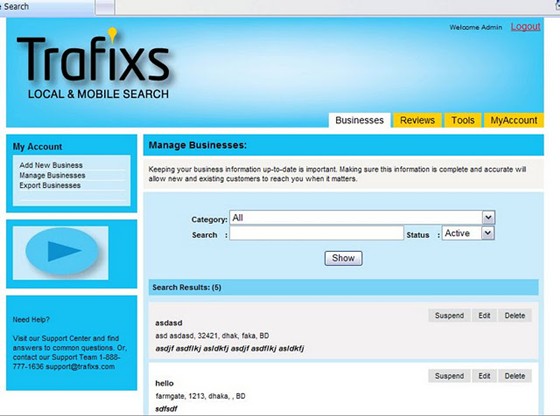Image resolution: width=560 pixels, height=416 pixels.
Task: Select the Search browser tab
Action: [46, 7]
